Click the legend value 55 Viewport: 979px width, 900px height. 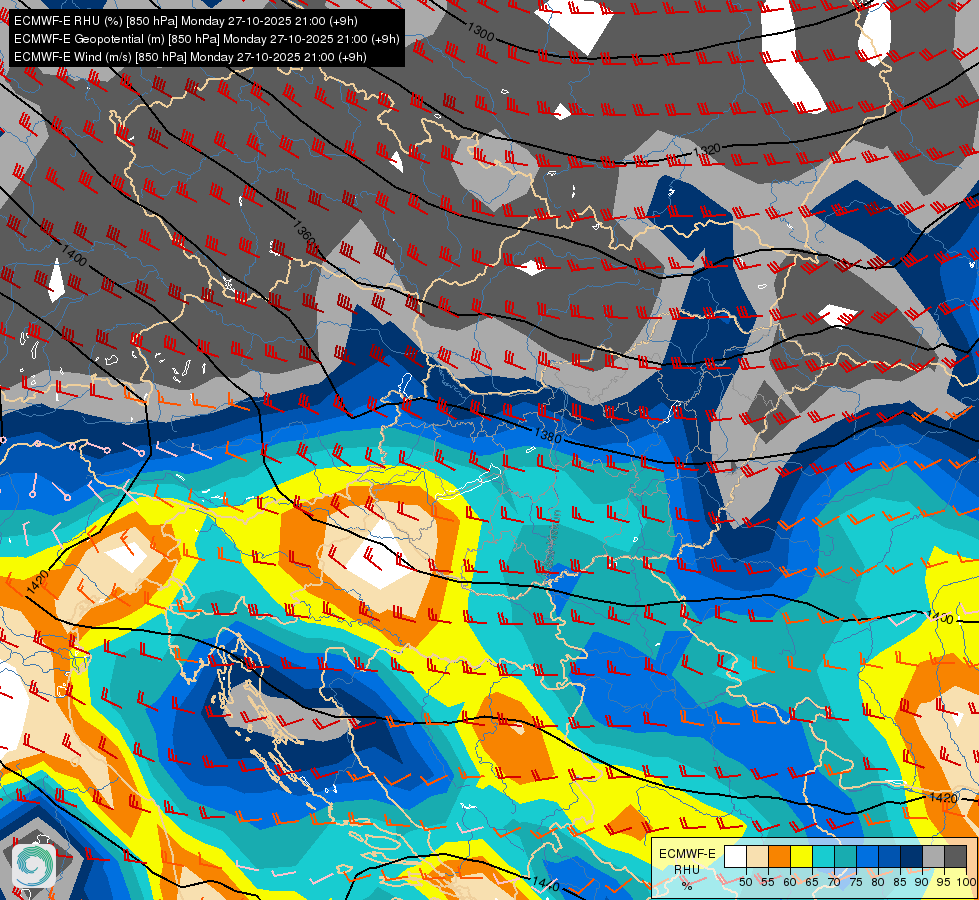click(768, 882)
